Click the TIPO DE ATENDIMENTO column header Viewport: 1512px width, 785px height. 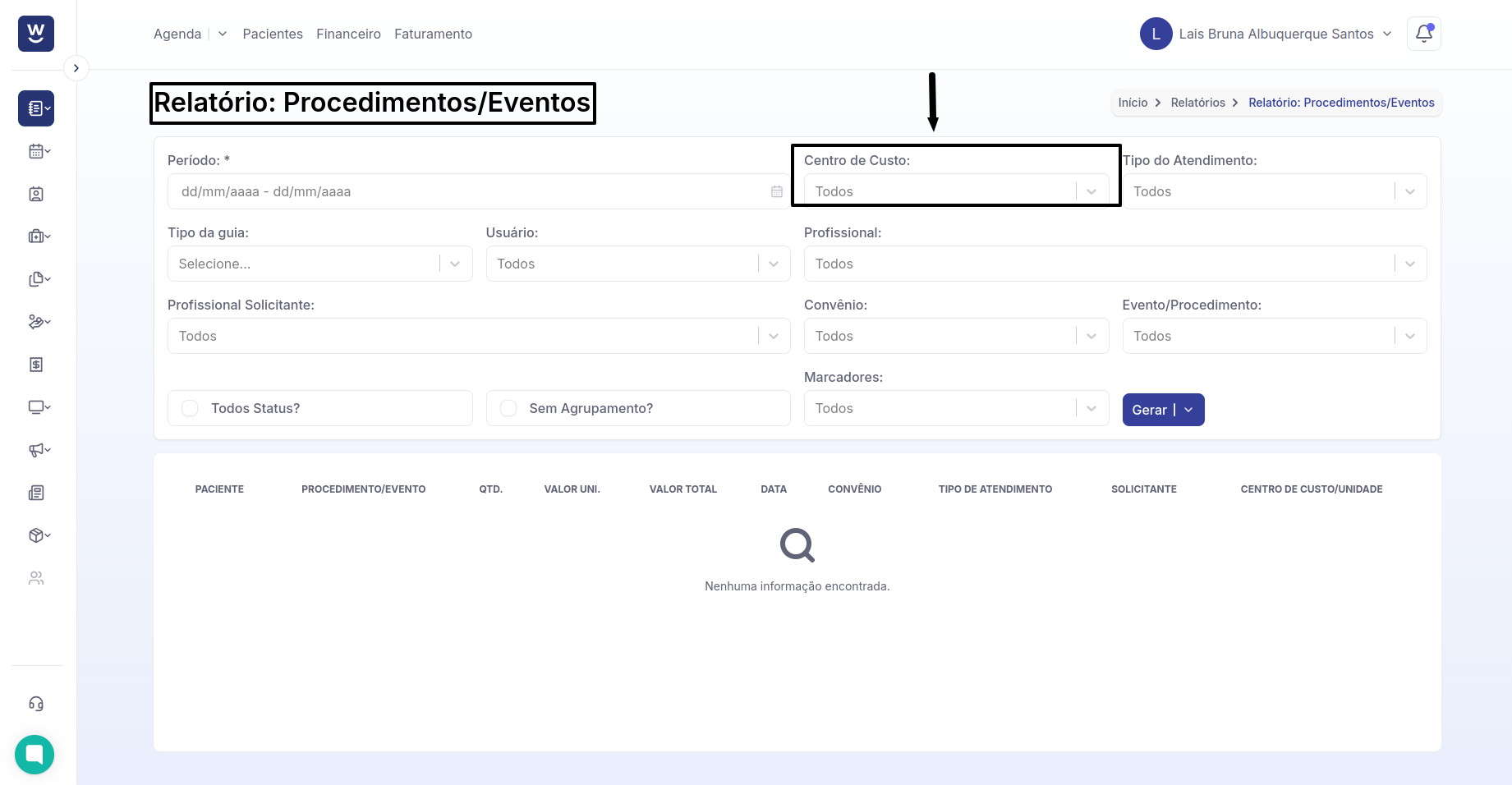tap(995, 489)
